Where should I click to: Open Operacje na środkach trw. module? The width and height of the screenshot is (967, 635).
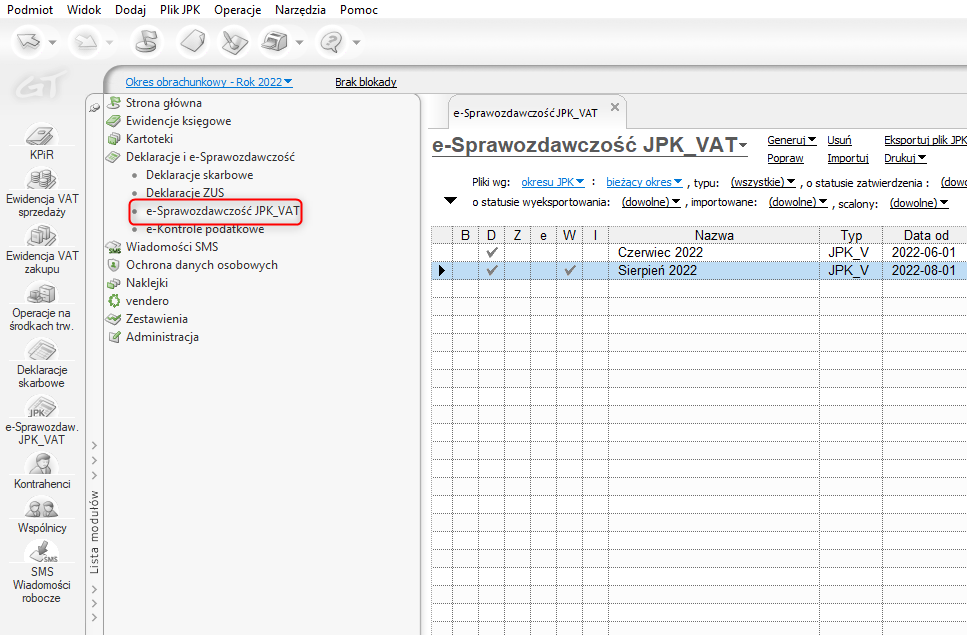click(x=41, y=306)
